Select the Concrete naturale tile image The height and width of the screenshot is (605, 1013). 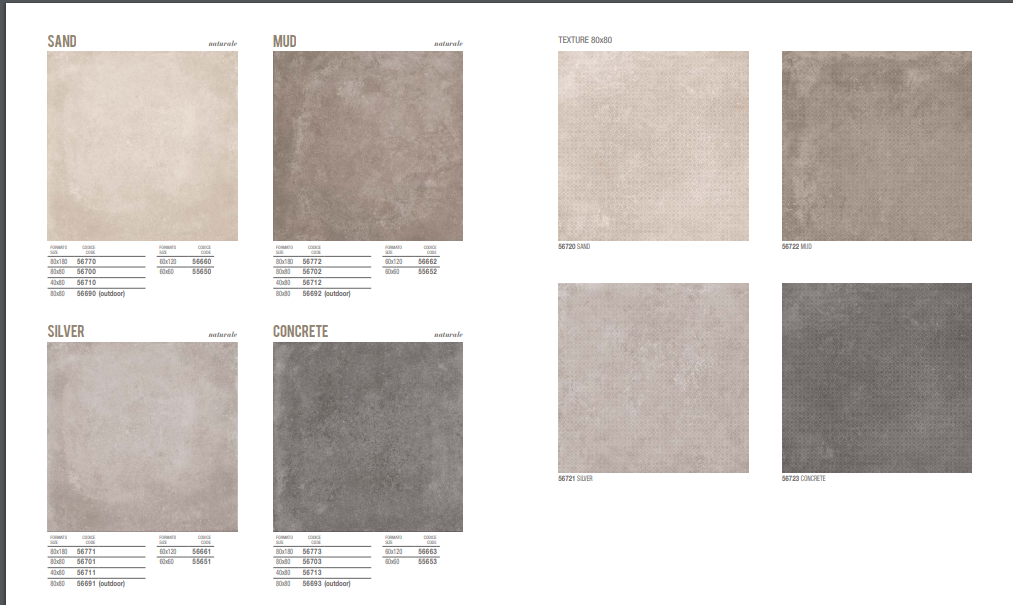367,436
